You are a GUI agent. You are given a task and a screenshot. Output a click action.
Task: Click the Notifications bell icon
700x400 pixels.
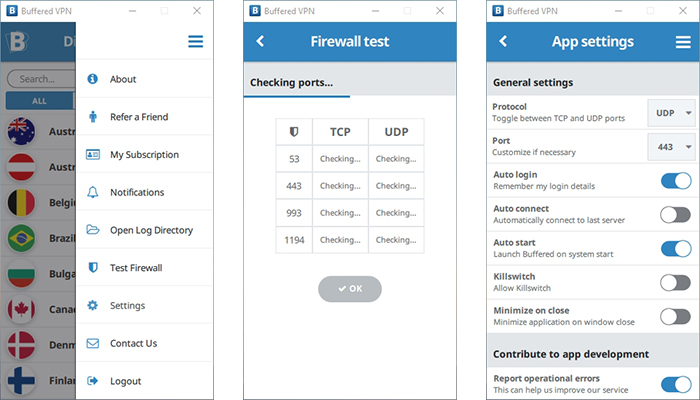(x=92, y=192)
